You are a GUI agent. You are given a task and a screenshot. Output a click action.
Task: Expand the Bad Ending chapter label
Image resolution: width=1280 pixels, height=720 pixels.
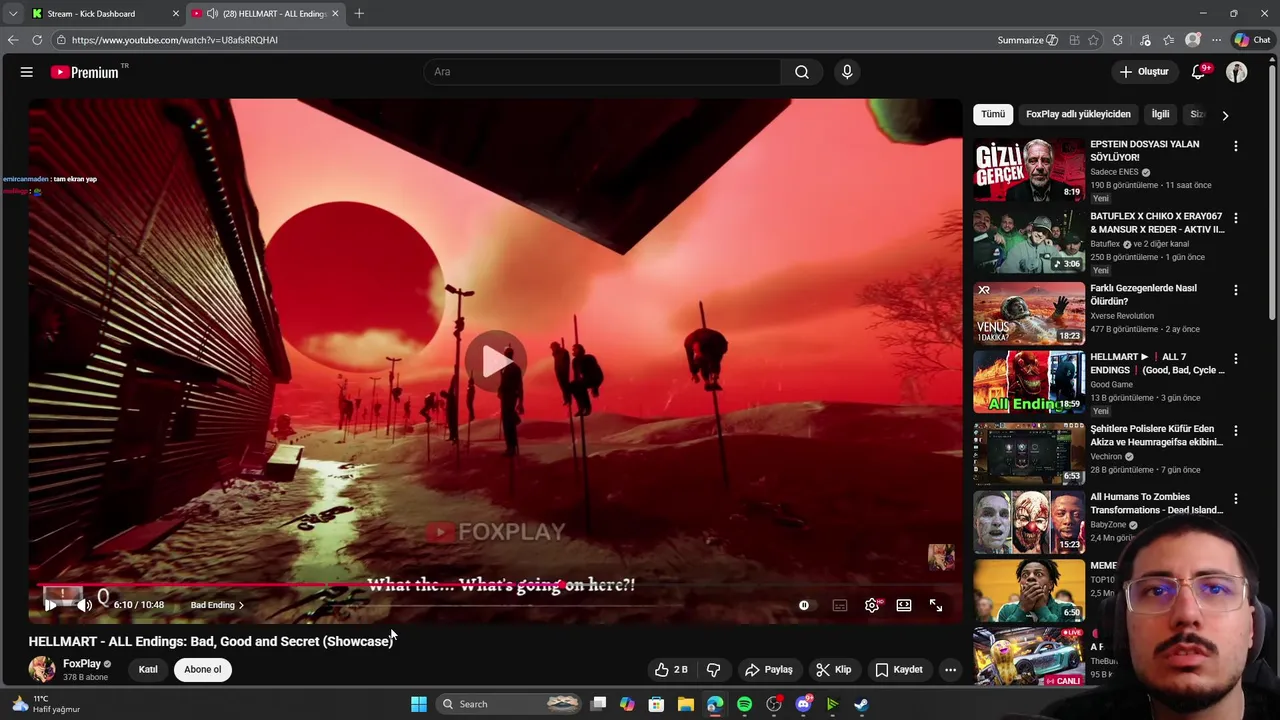coord(217,605)
